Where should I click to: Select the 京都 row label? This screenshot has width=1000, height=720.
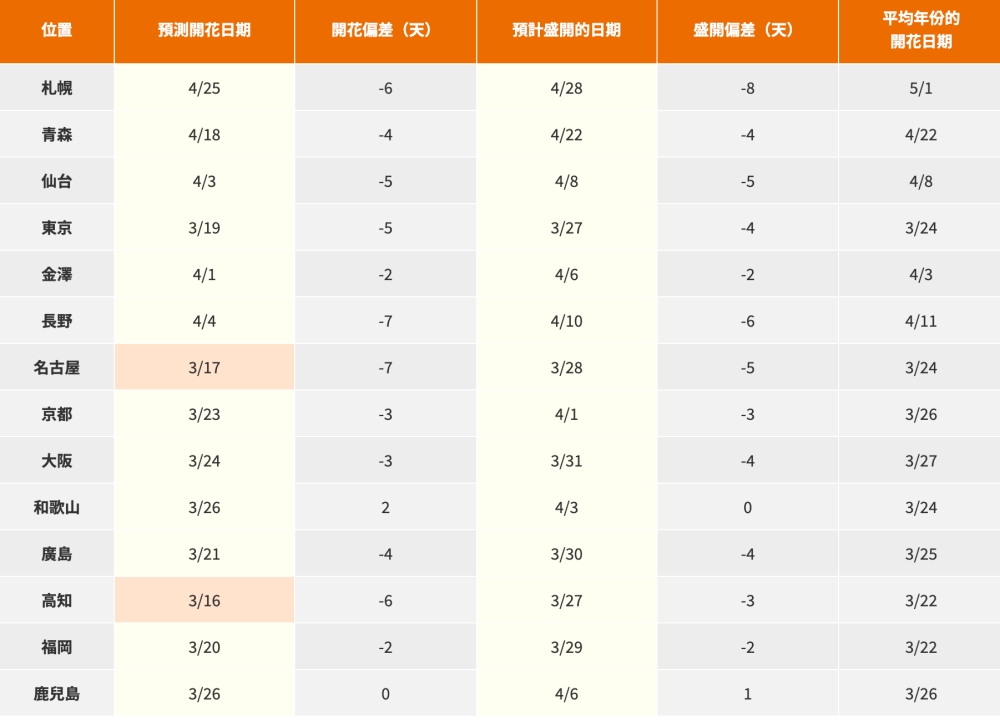click(57, 414)
